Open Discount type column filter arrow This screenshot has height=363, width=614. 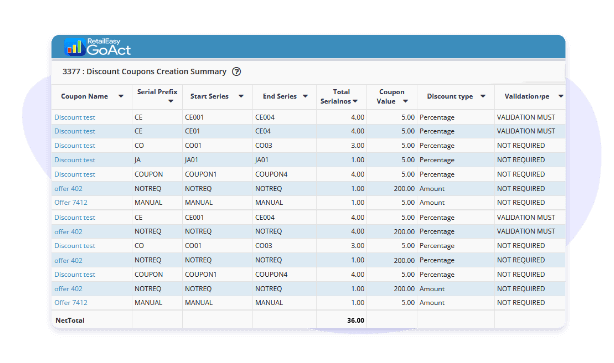[x=483, y=96]
